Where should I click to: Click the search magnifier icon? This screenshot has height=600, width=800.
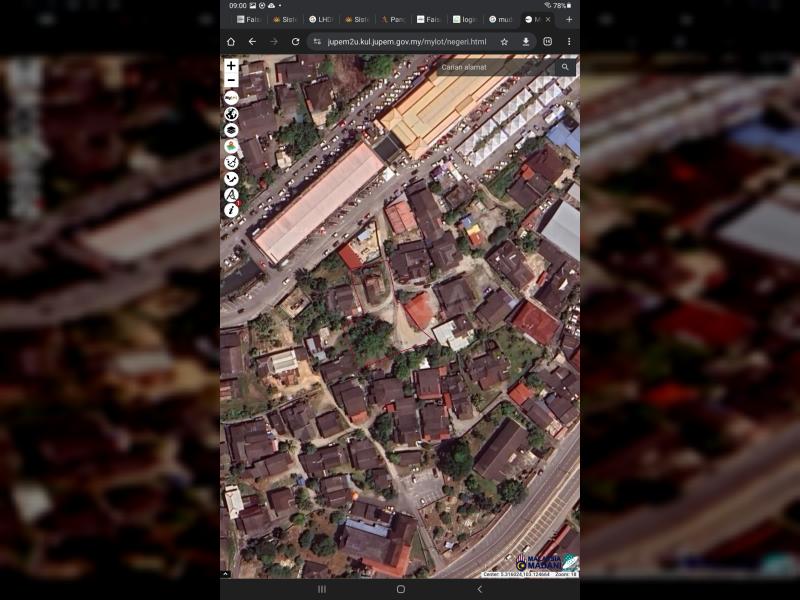[x=565, y=68]
